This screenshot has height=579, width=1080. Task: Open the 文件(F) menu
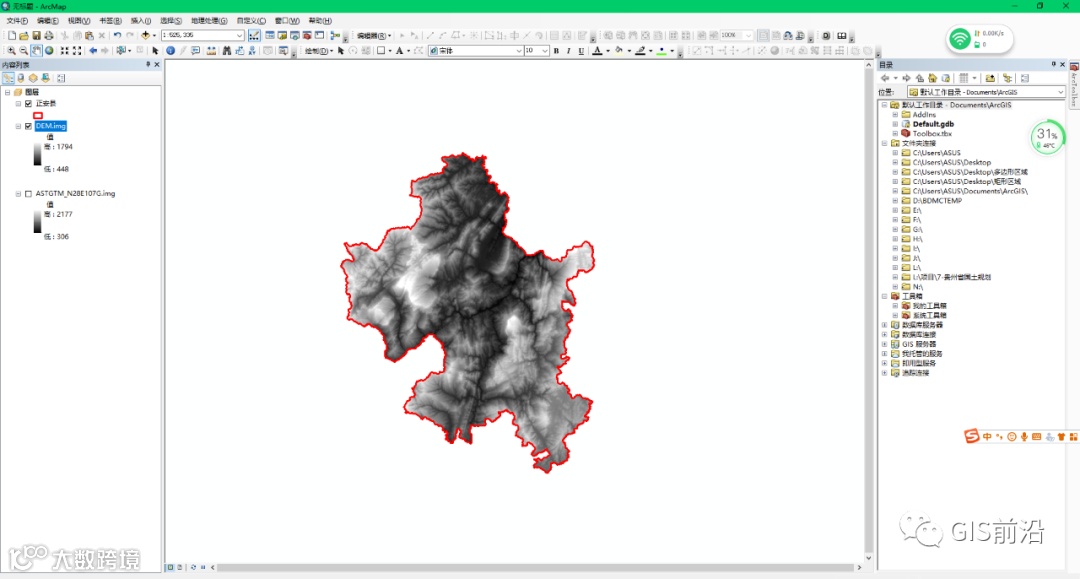pos(18,20)
